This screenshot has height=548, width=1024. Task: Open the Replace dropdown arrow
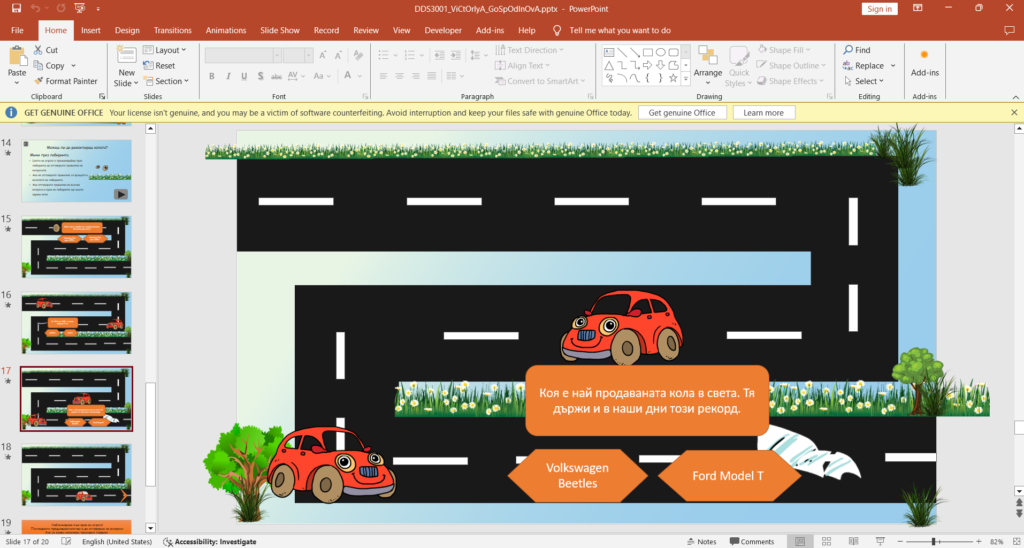coord(893,65)
